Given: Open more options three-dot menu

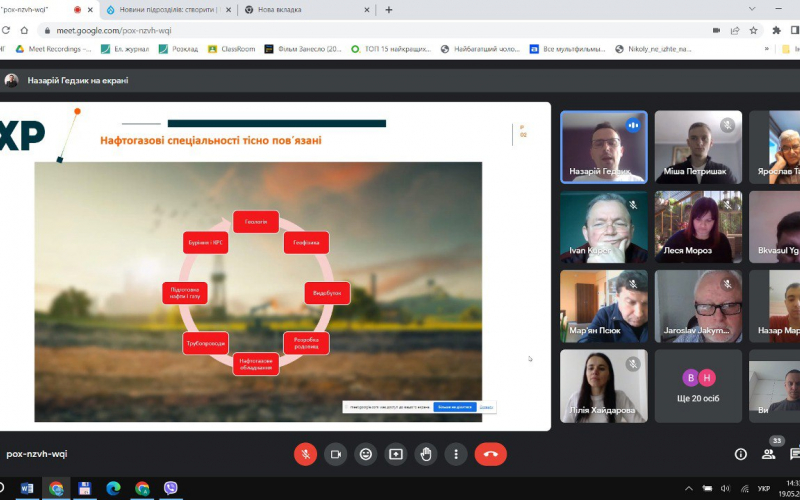Looking at the screenshot, I should (x=456, y=454).
